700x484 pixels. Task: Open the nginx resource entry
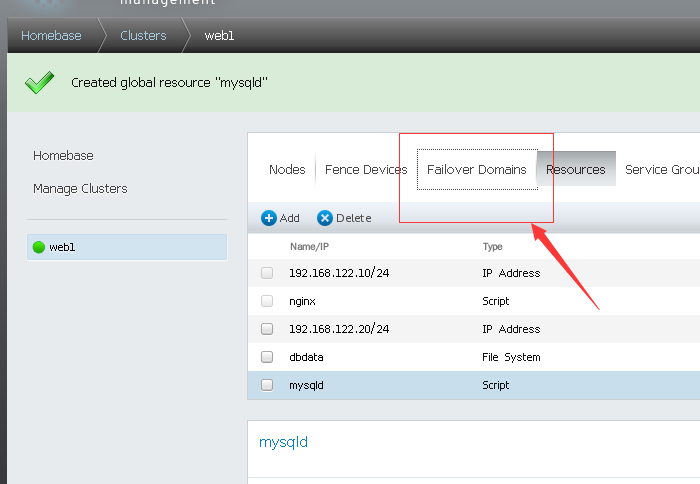click(x=302, y=301)
